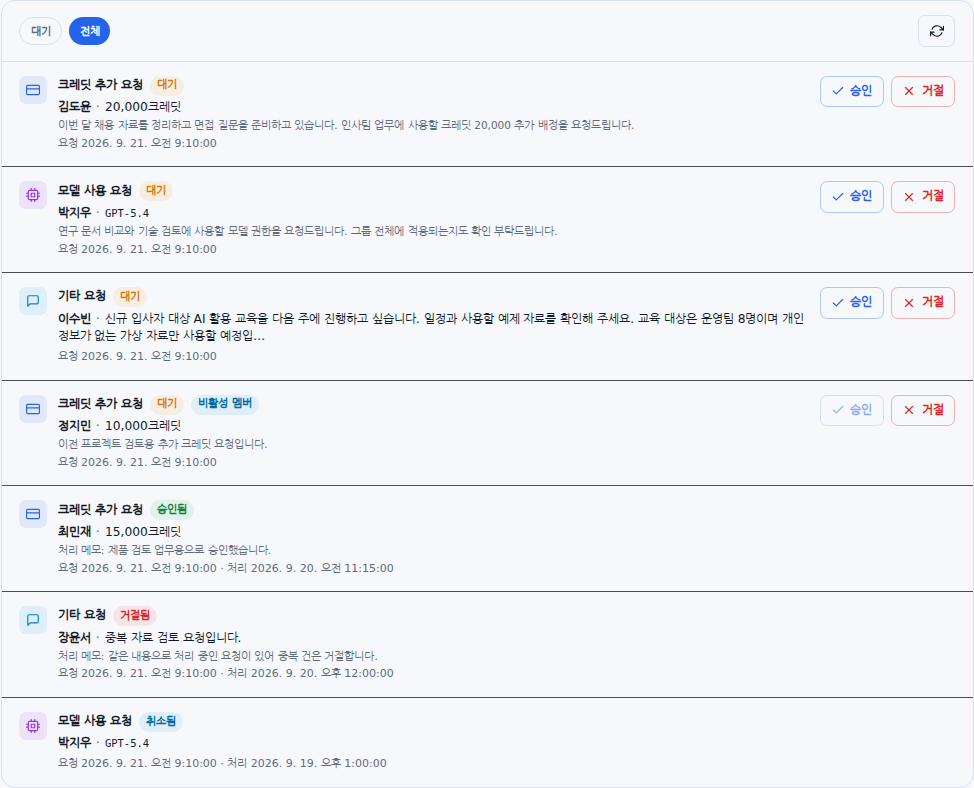Select the 전체 filter tab

pyautogui.click(x=89, y=31)
